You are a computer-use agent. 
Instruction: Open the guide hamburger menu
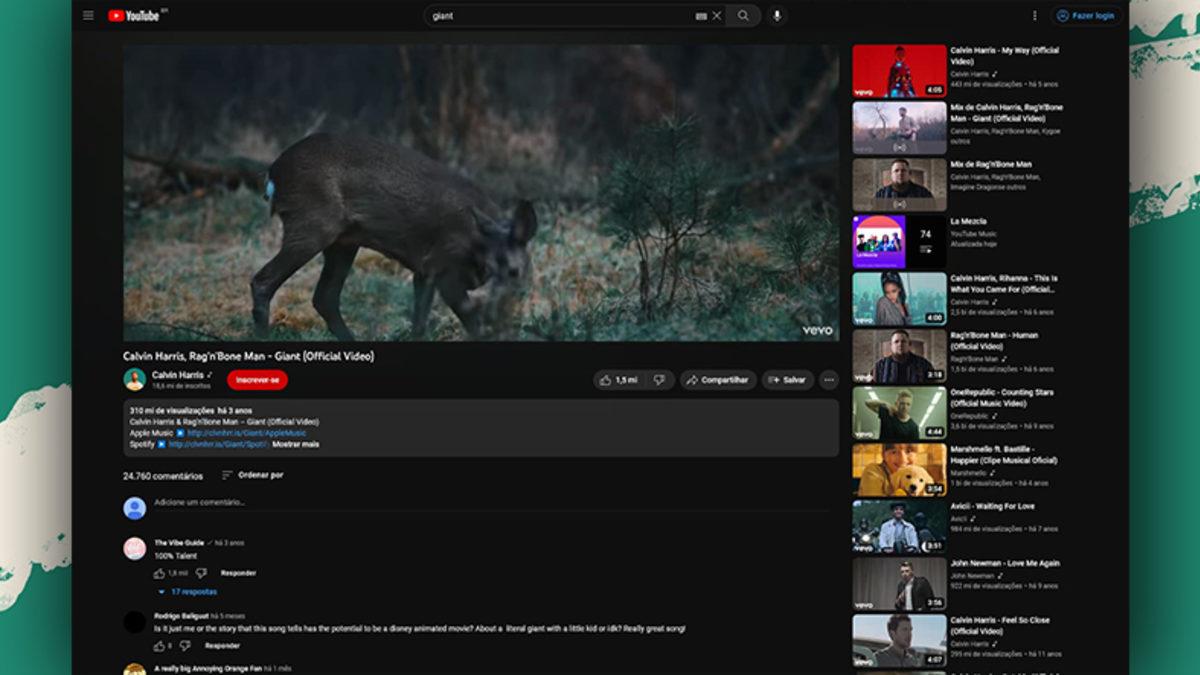(x=88, y=15)
